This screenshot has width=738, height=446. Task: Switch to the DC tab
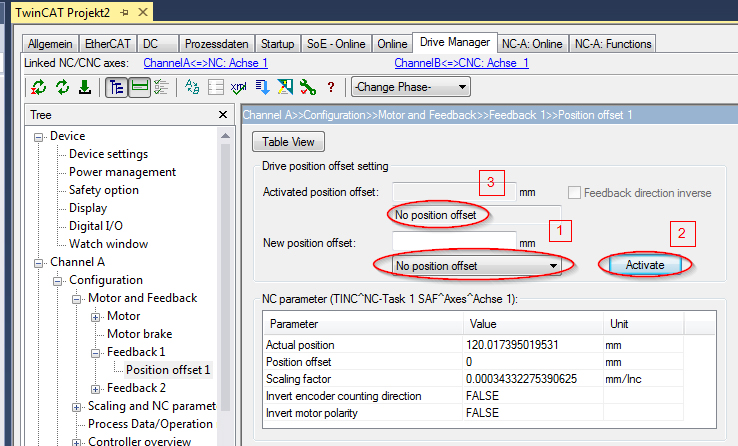click(x=158, y=44)
